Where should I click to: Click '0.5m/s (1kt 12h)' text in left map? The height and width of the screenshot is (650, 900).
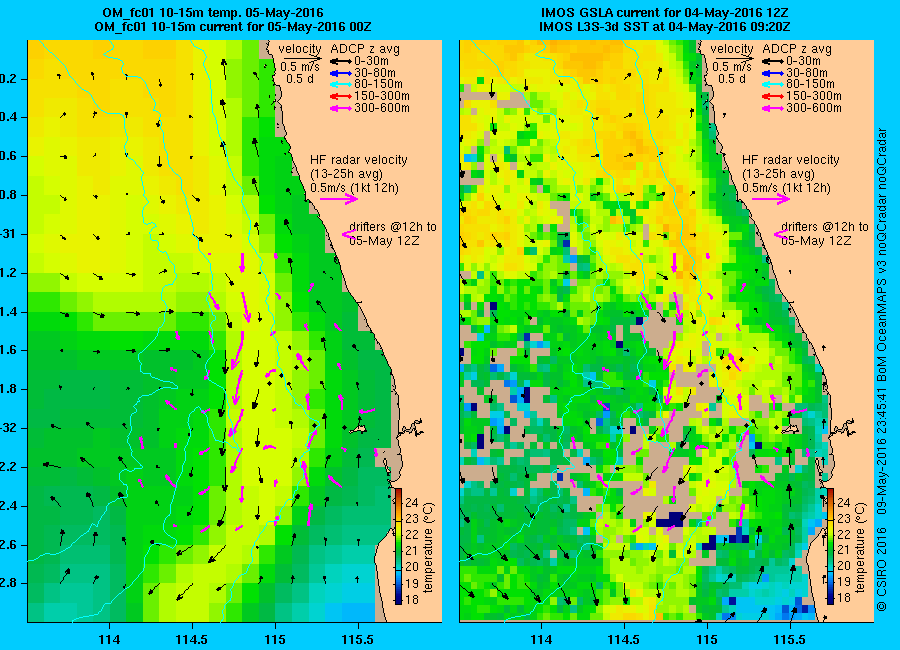tap(354, 188)
